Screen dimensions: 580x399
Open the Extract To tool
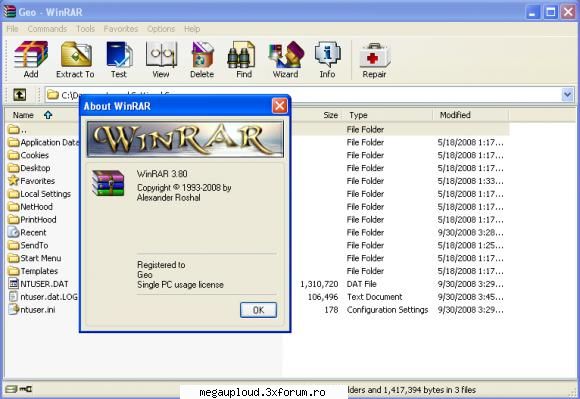pyautogui.click(x=75, y=59)
